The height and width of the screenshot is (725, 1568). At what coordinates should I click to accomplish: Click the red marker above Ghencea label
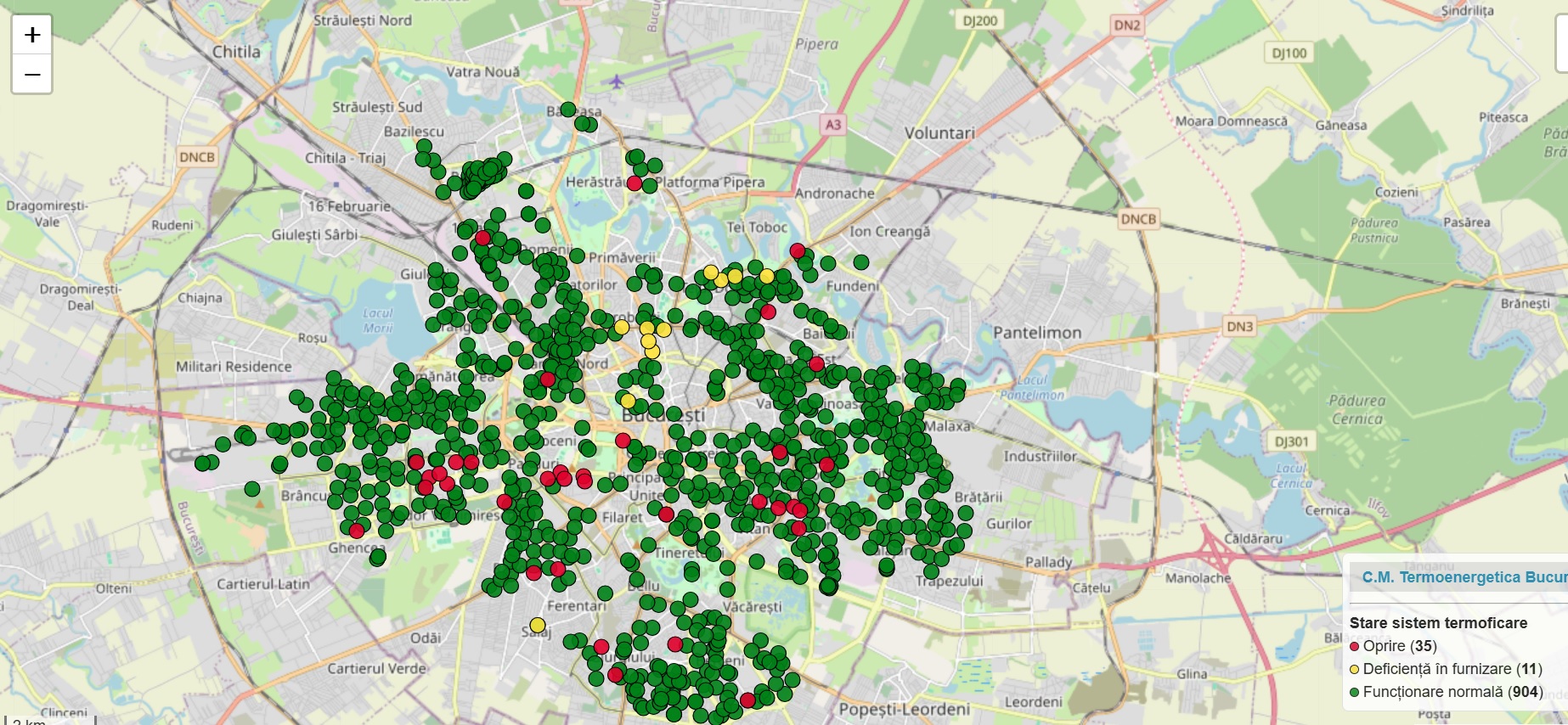(357, 531)
